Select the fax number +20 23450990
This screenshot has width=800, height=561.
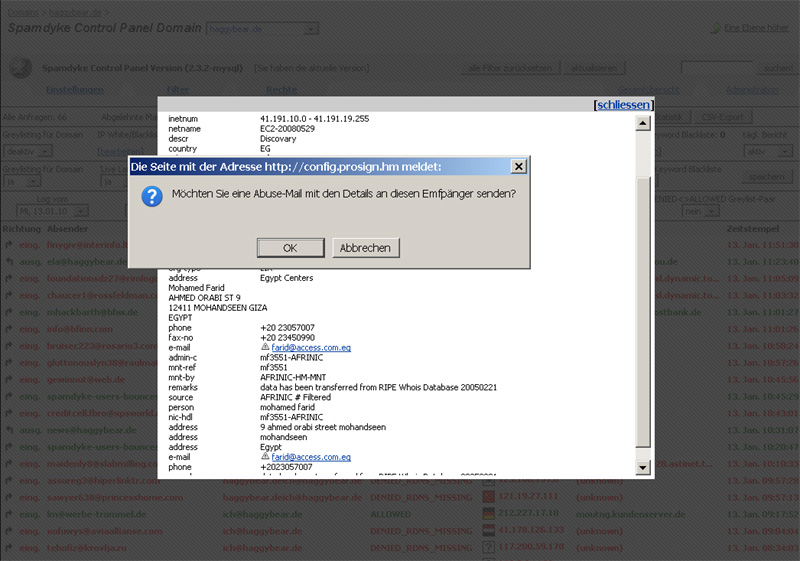tap(287, 338)
